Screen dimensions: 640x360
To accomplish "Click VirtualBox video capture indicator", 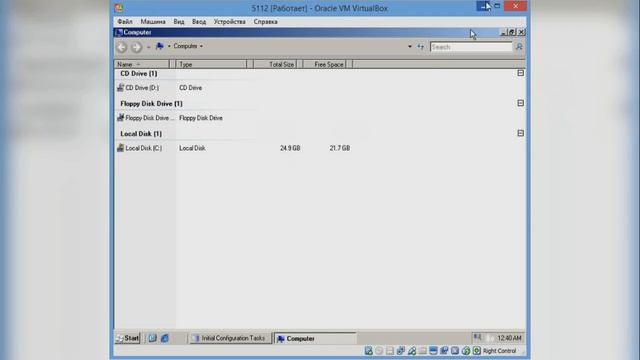I will coord(444,351).
